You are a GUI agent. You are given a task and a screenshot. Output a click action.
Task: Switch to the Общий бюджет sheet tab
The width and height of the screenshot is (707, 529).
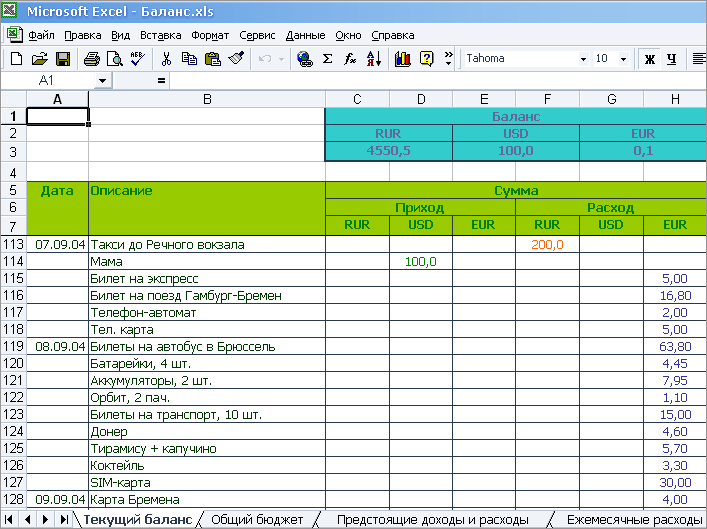pos(257,520)
